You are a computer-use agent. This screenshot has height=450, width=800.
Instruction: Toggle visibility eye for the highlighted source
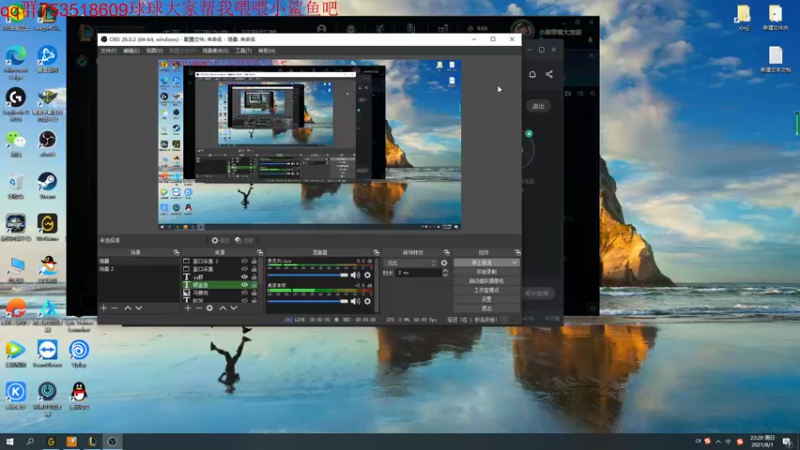tap(244, 285)
